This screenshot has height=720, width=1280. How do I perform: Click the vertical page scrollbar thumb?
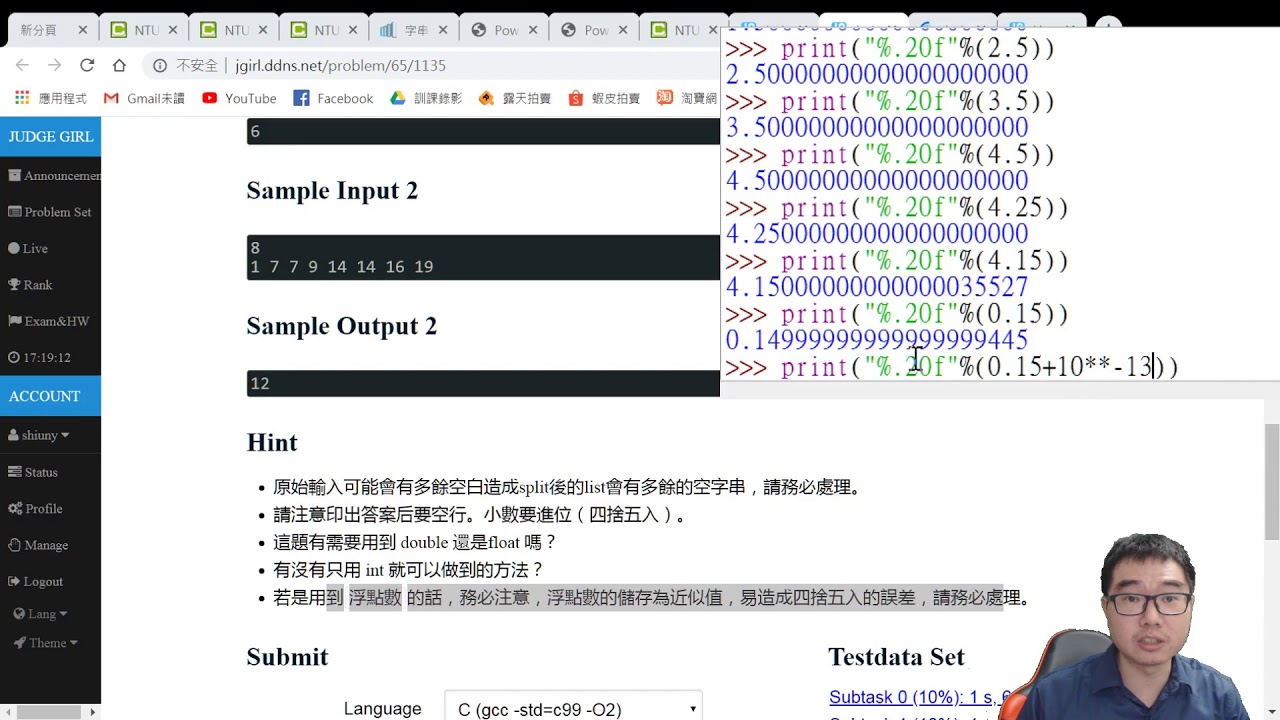[x=1272, y=482]
